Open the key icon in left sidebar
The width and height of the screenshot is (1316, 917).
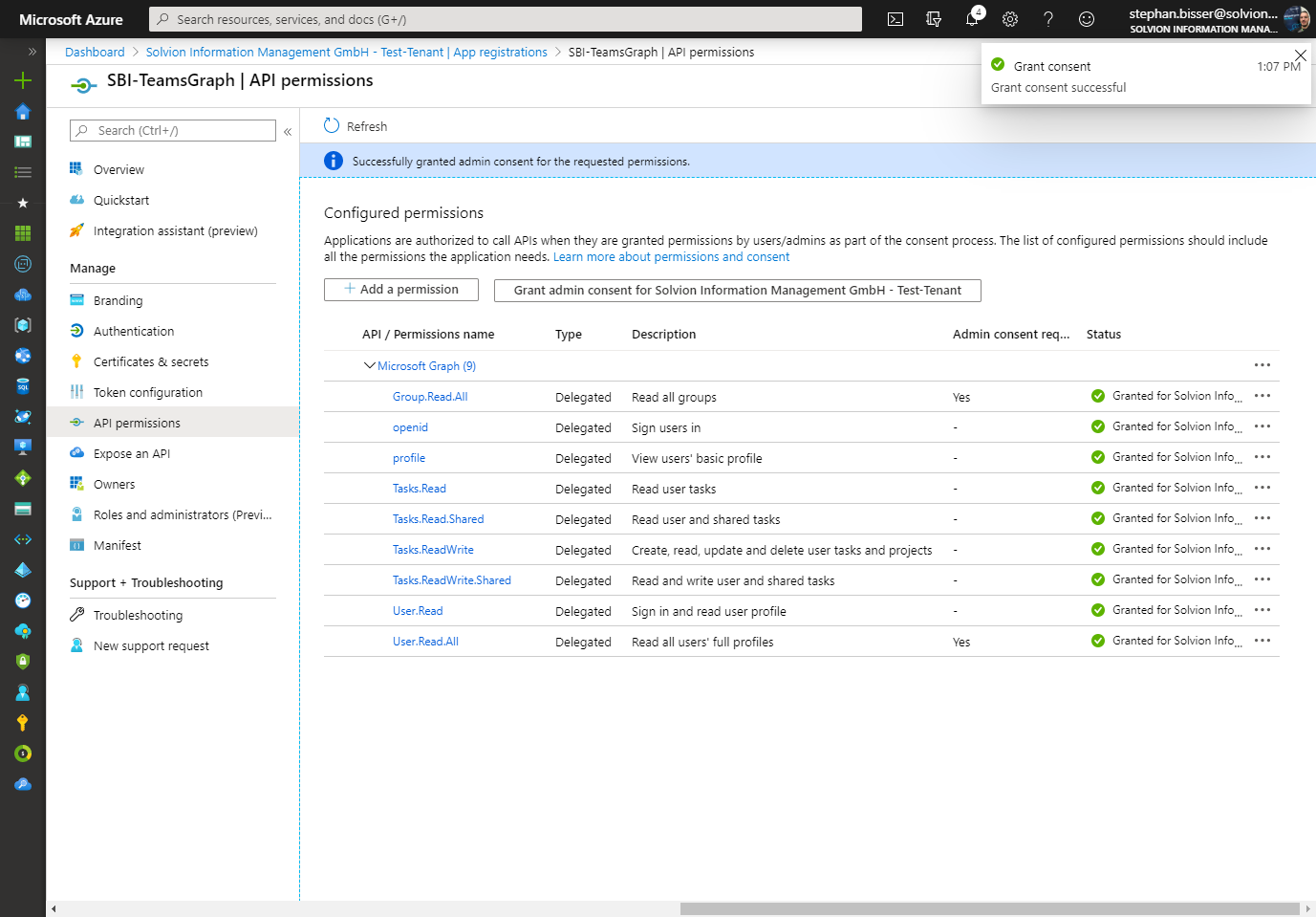pyautogui.click(x=23, y=723)
